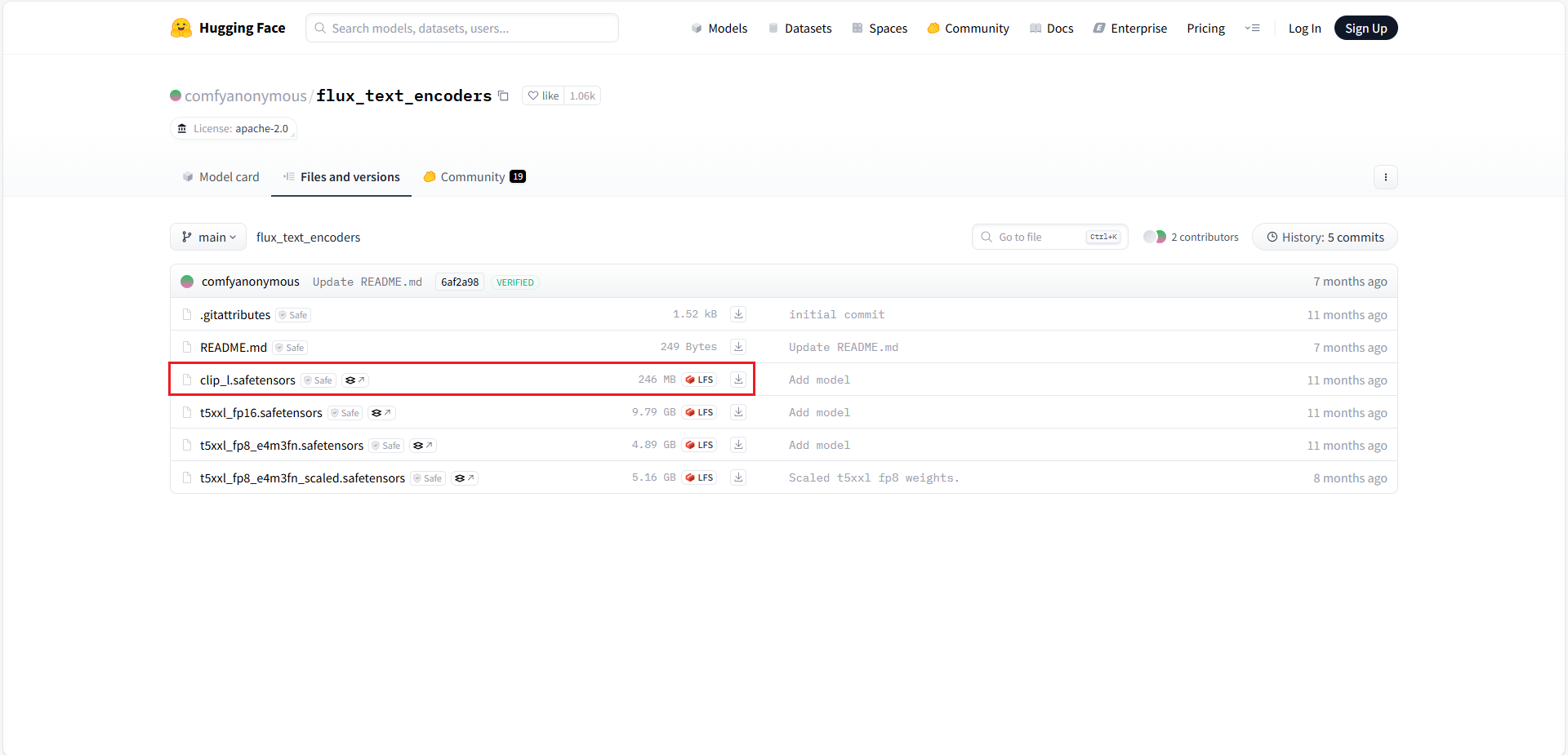Open the three-dot repository options menu
The image size is (1568, 755).
click(x=1385, y=177)
